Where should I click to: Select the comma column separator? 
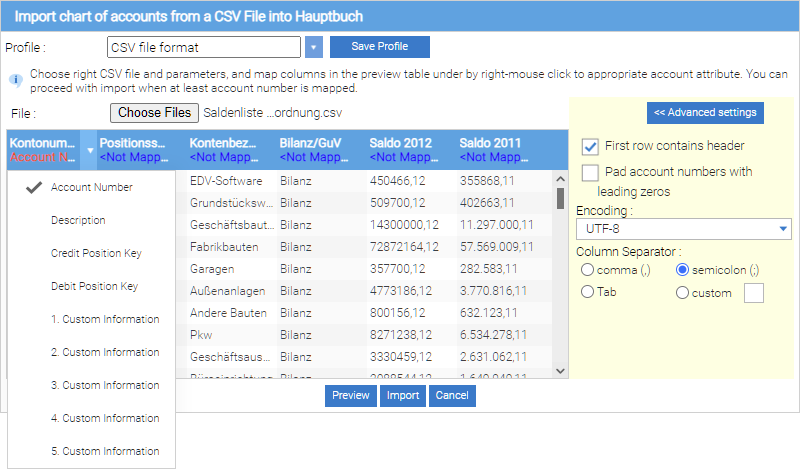click(587, 270)
